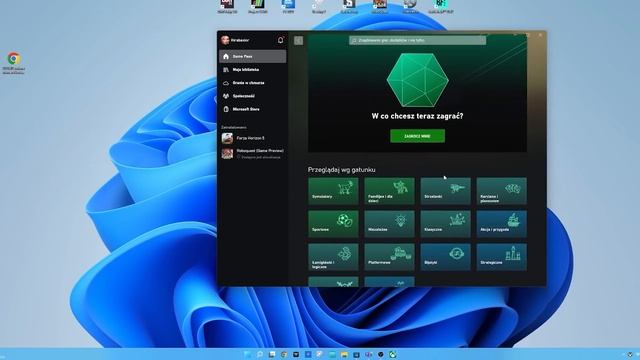Open the Niezależne genre tile

coord(389,224)
